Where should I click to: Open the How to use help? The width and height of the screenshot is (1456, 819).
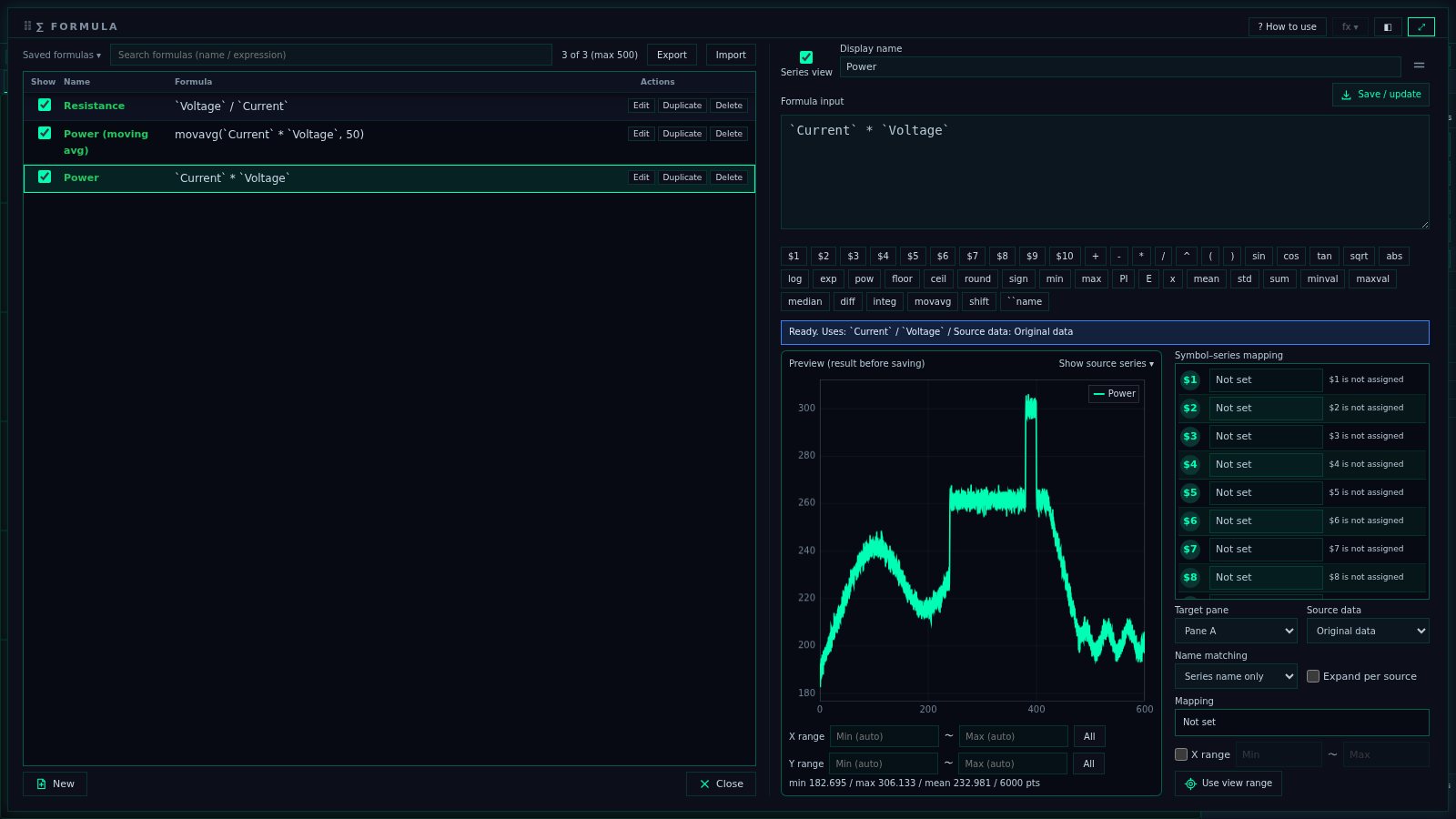[1287, 26]
